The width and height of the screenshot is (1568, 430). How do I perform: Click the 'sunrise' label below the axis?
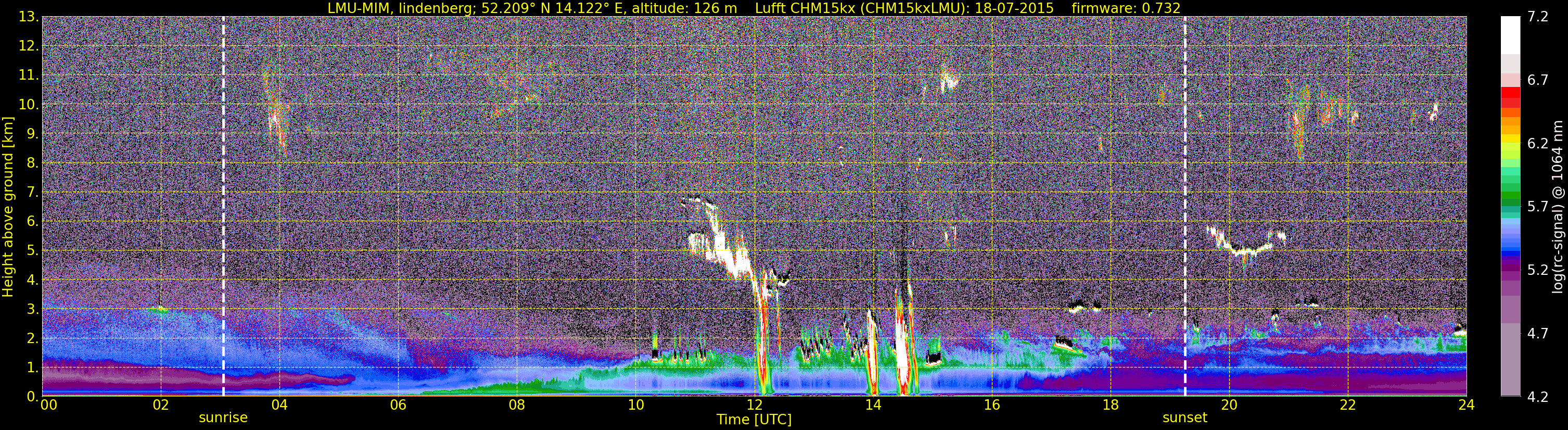223,418
